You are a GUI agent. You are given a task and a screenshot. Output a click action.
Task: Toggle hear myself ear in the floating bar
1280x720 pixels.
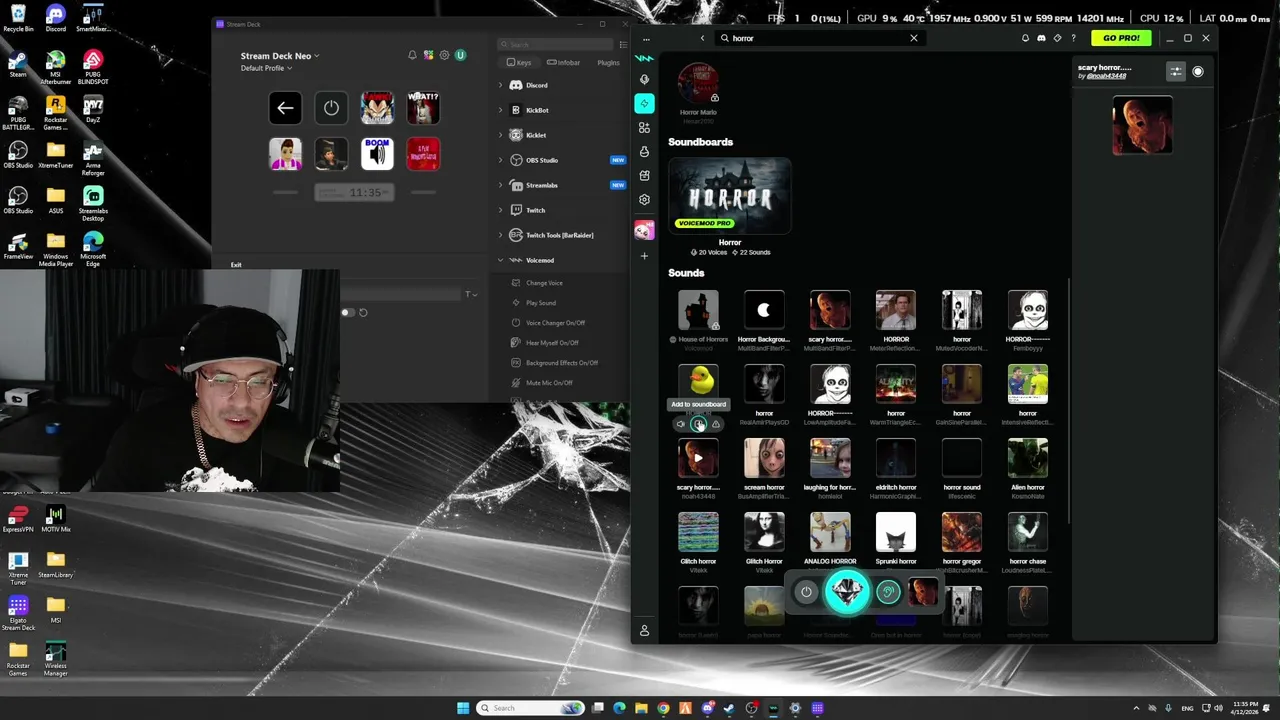[888, 592]
